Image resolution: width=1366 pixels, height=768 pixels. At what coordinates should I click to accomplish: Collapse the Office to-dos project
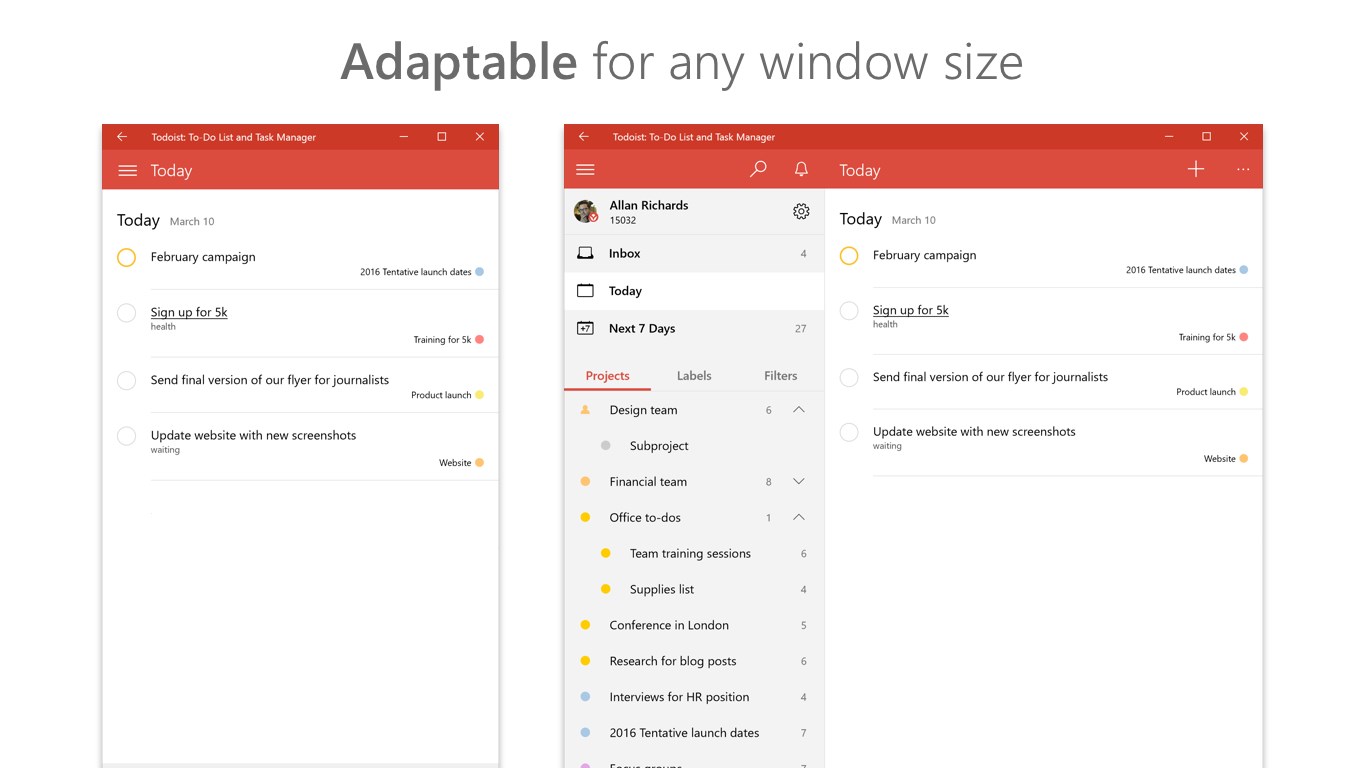(798, 517)
